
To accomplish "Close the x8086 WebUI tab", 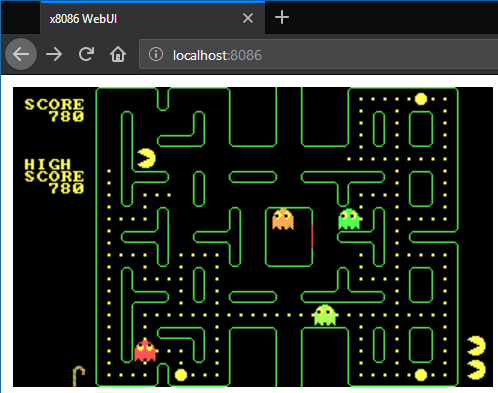I will coord(248,18).
